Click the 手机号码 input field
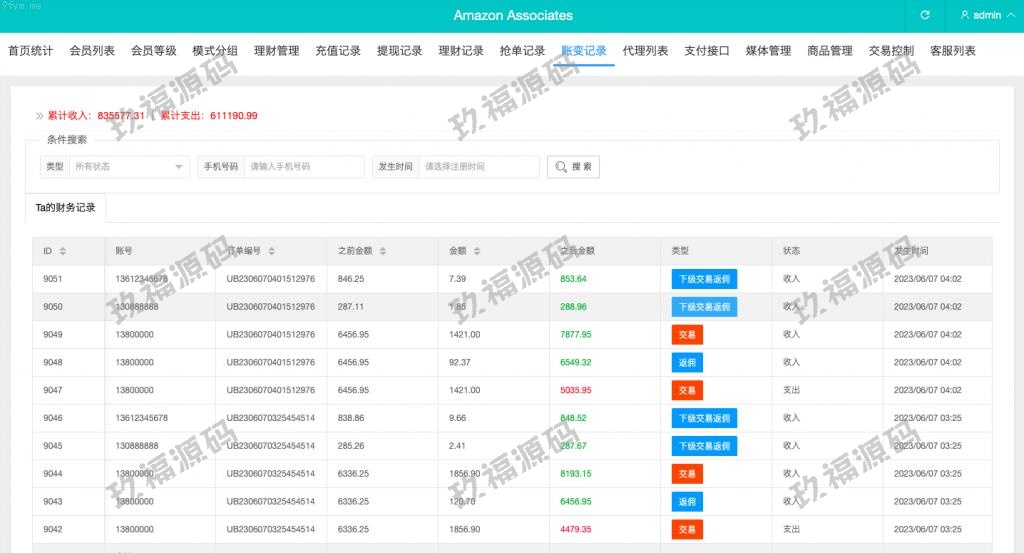1024x553 pixels. click(304, 167)
